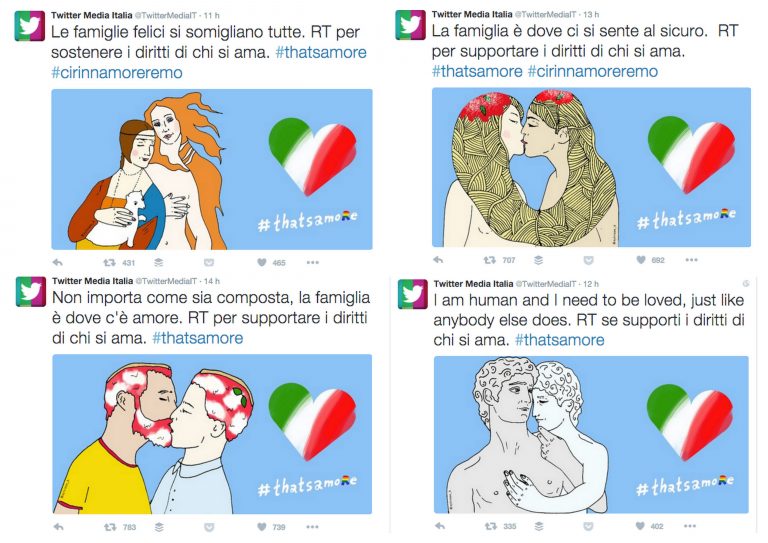Open more options on the 11 h tweet
This screenshot has width=768, height=543.
(312, 262)
